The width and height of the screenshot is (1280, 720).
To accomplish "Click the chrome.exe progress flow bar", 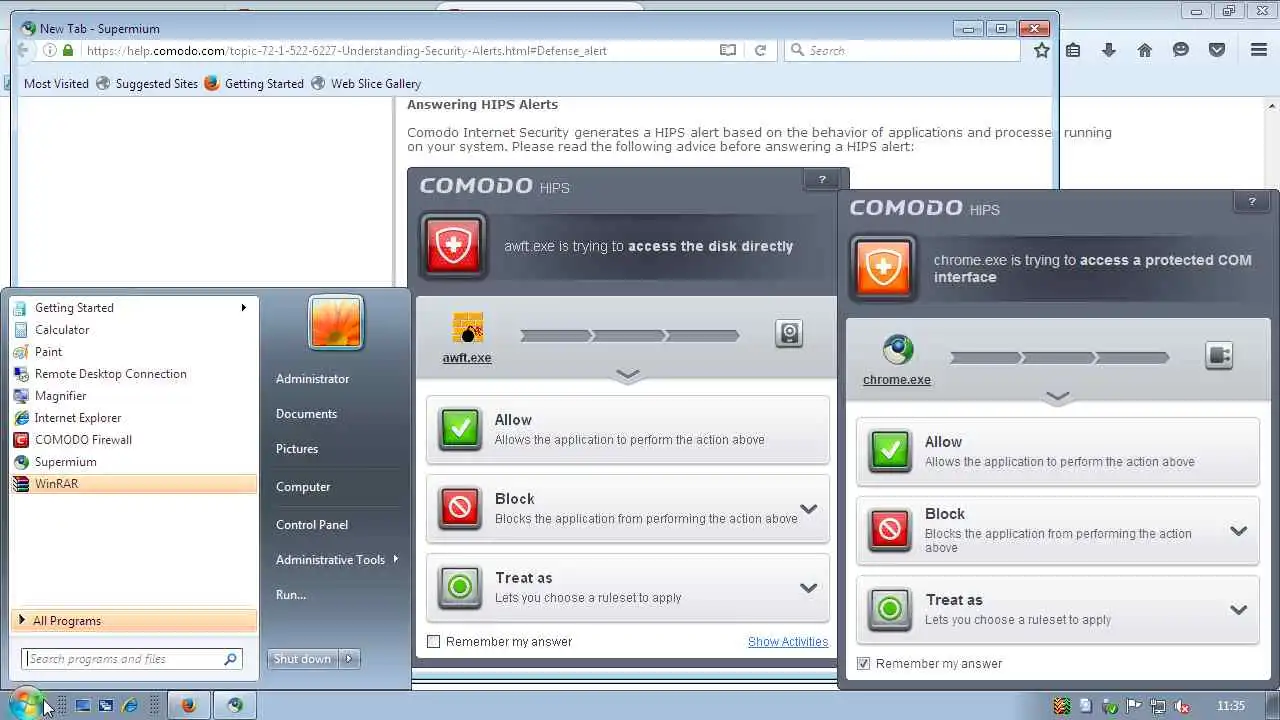I will click(1060, 358).
